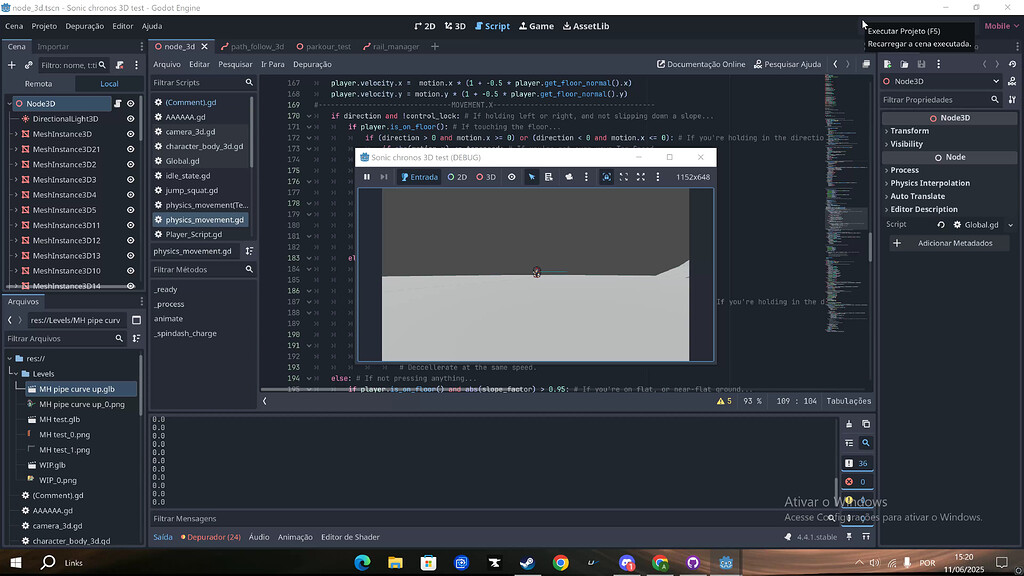Open the Projeto menu

click(44, 26)
